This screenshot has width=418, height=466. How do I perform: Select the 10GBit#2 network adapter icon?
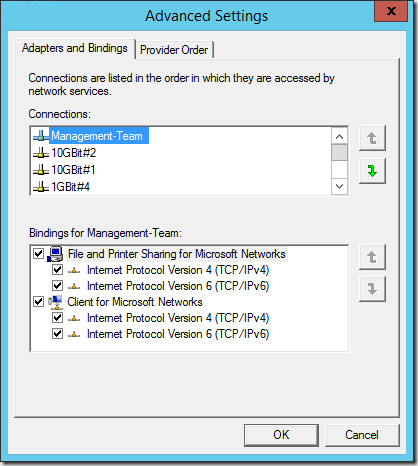point(41,153)
